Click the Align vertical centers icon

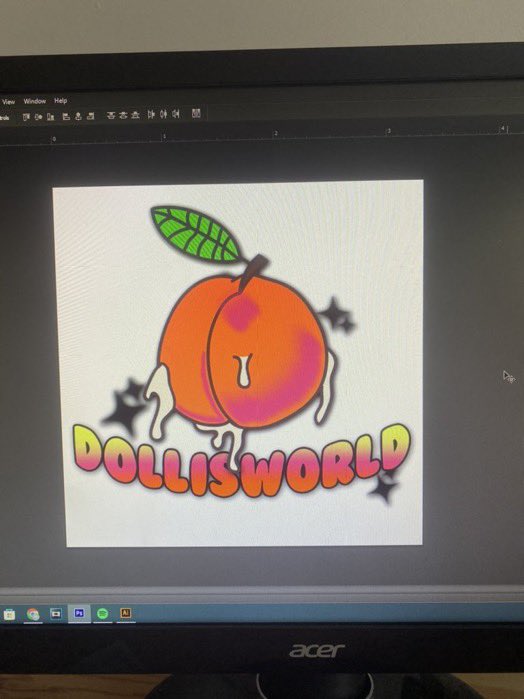tap(38, 117)
